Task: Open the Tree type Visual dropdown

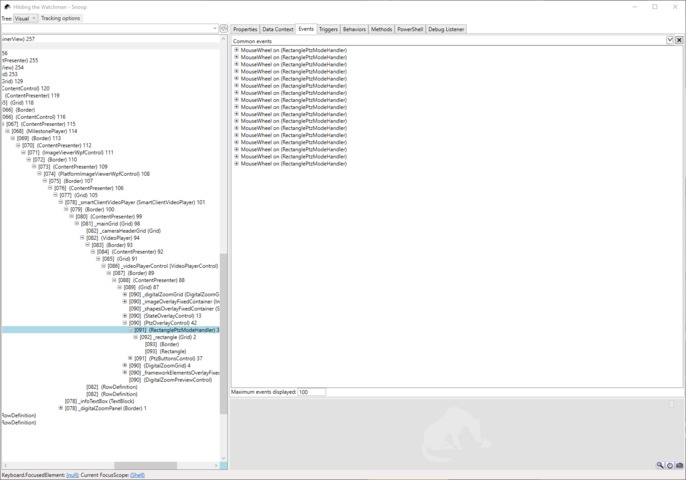Action: (x=25, y=18)
